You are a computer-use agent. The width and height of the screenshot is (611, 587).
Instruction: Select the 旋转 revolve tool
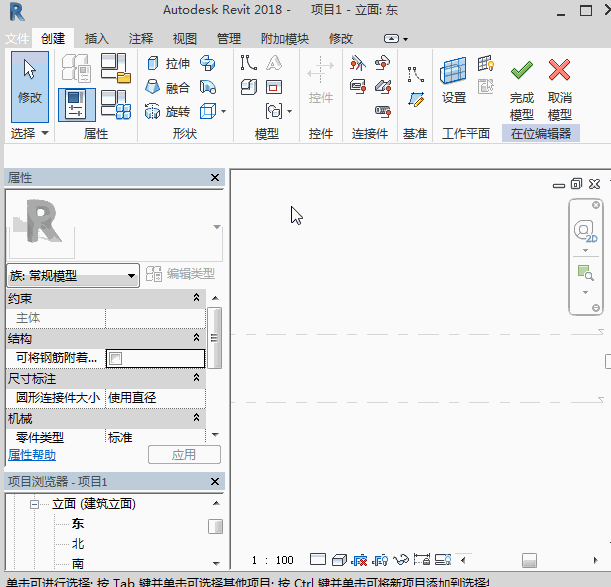[x=167, y=111]
